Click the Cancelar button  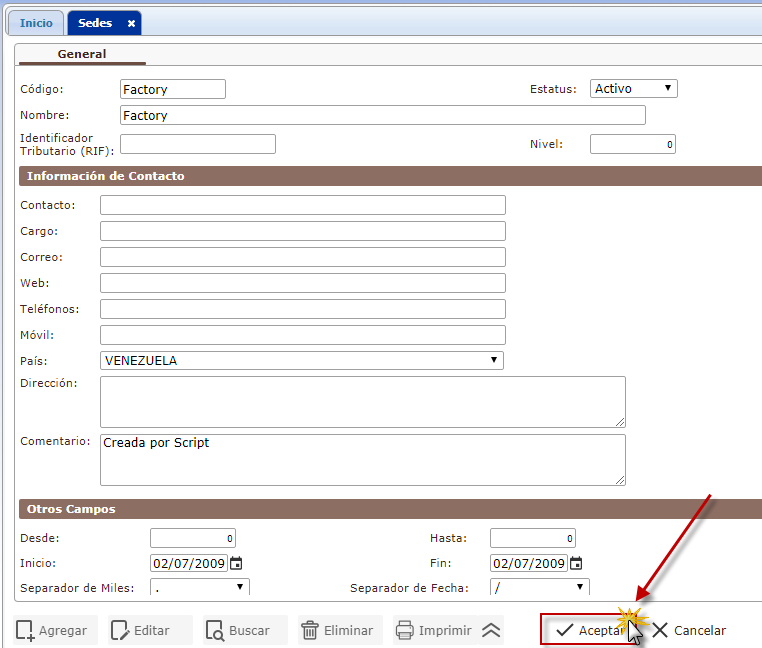coord(689,630)
